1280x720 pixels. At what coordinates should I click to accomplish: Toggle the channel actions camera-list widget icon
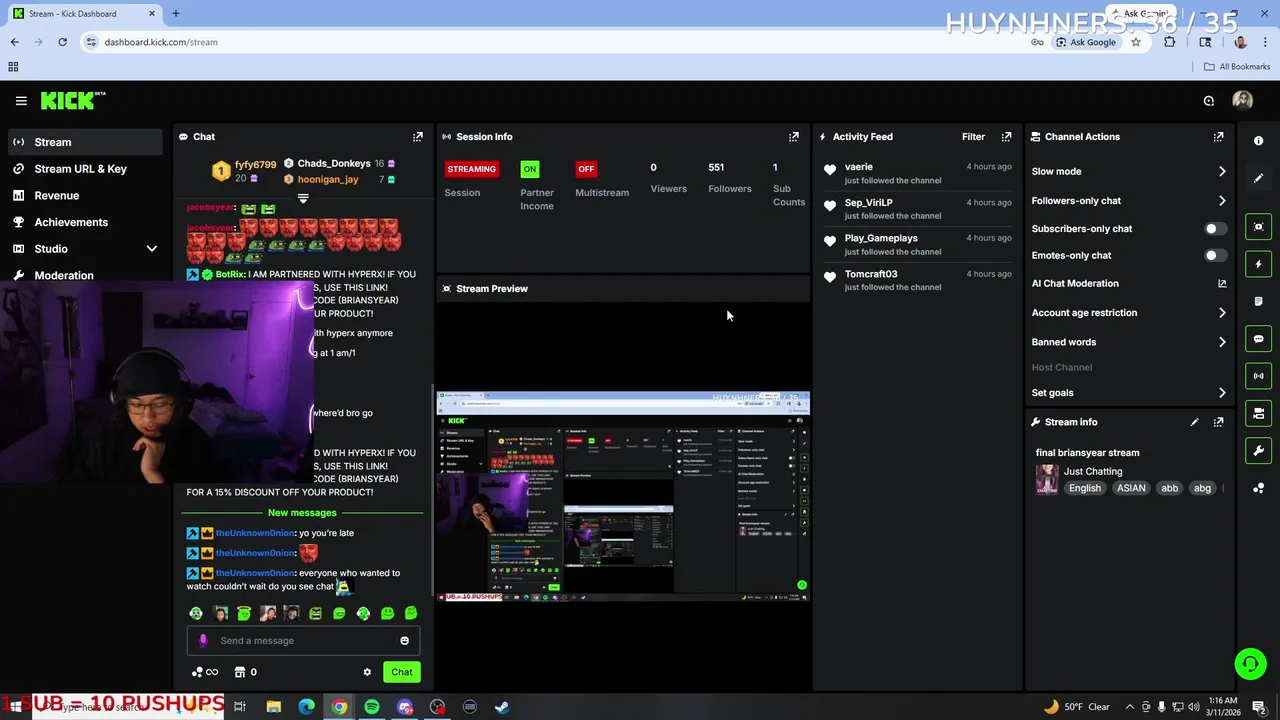tap(1258, 413)
